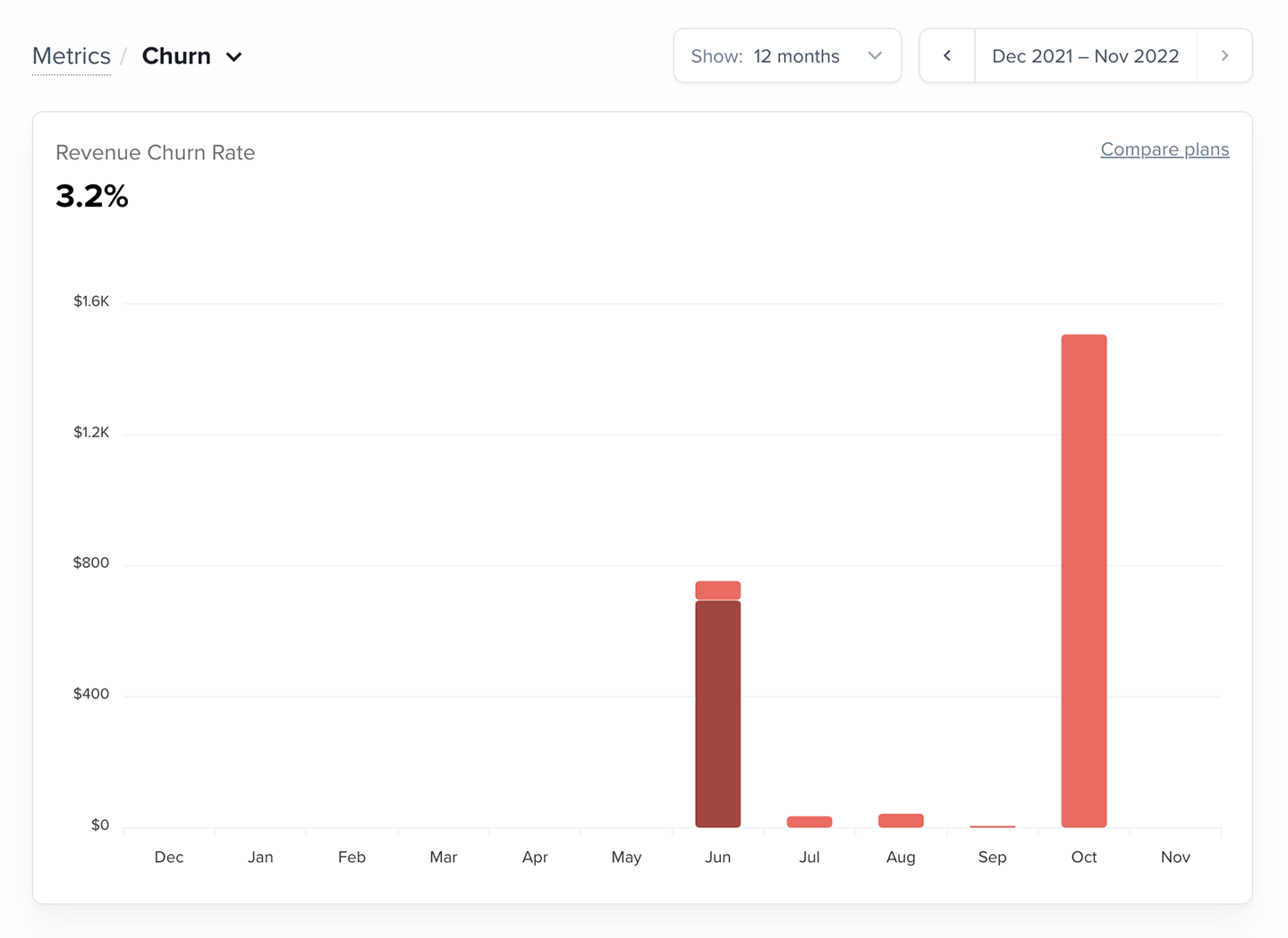Click the Nov month label
This screenshot has width=1288, height=938.
(1175, 858)
